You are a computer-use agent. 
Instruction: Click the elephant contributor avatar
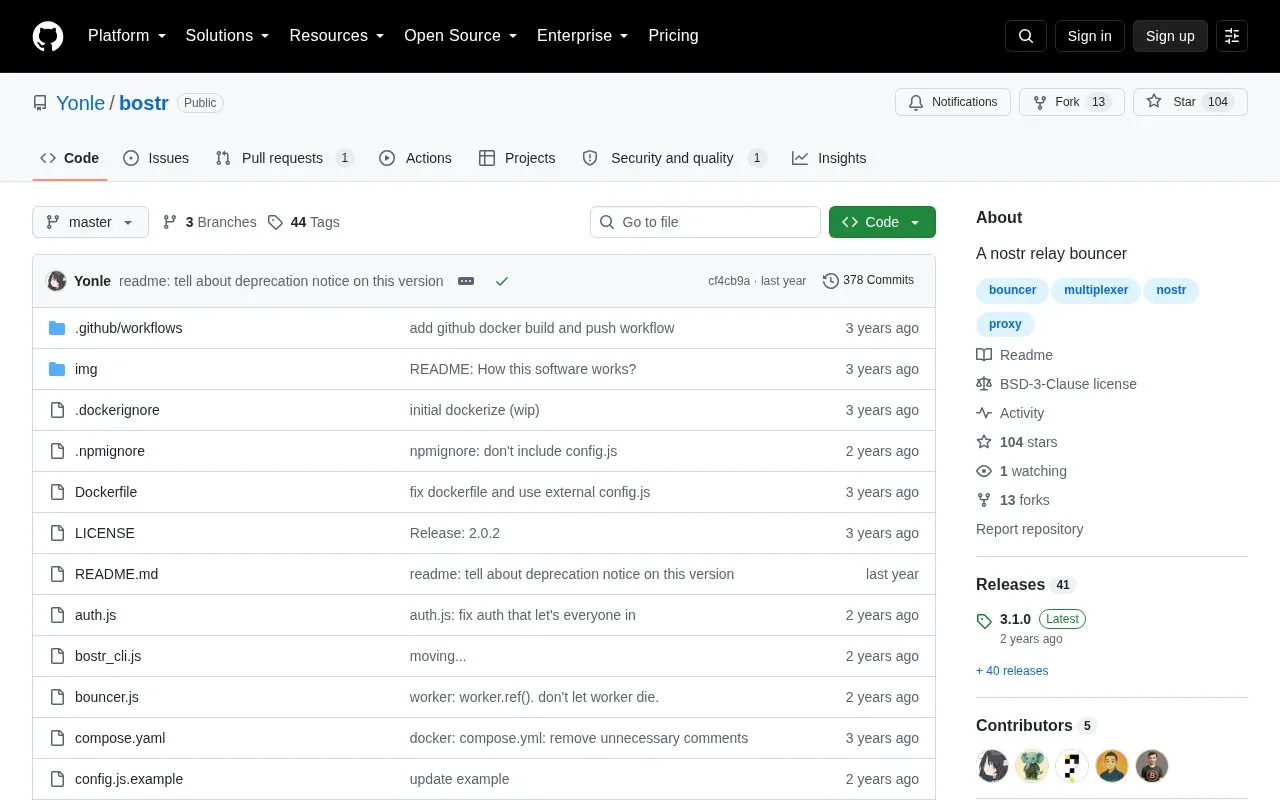pos(1032,766)
